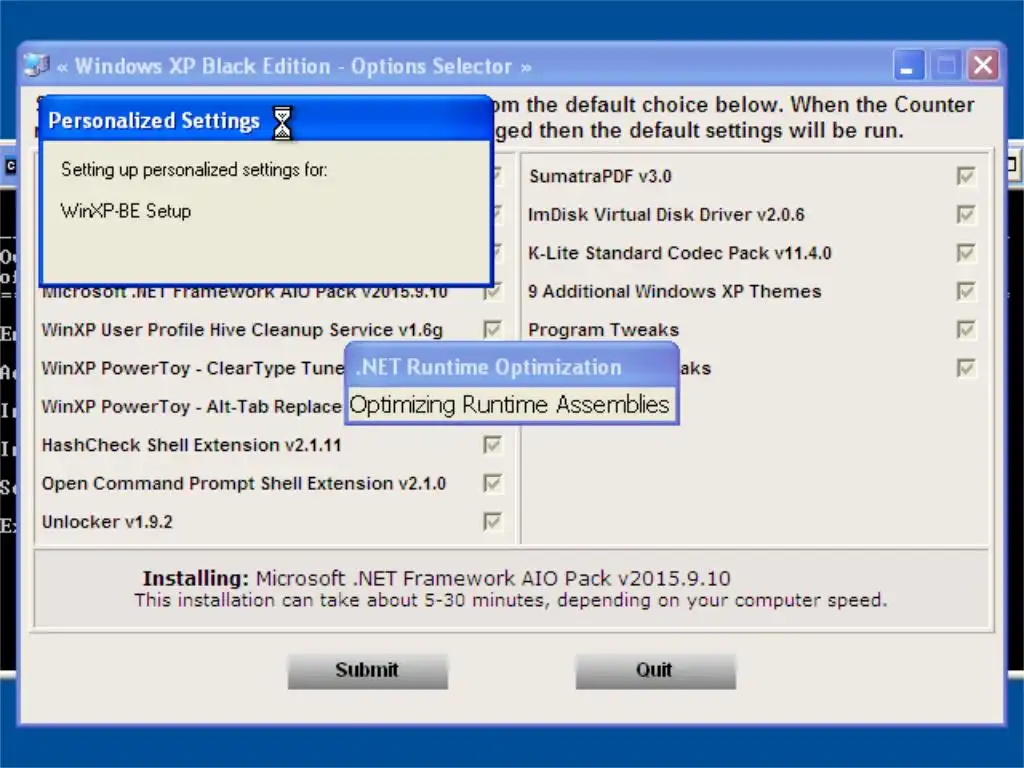1024x768 pixels.
Task: Select WinXP User Profile Hive Cleanup Service label
Action: pos(242,330)
